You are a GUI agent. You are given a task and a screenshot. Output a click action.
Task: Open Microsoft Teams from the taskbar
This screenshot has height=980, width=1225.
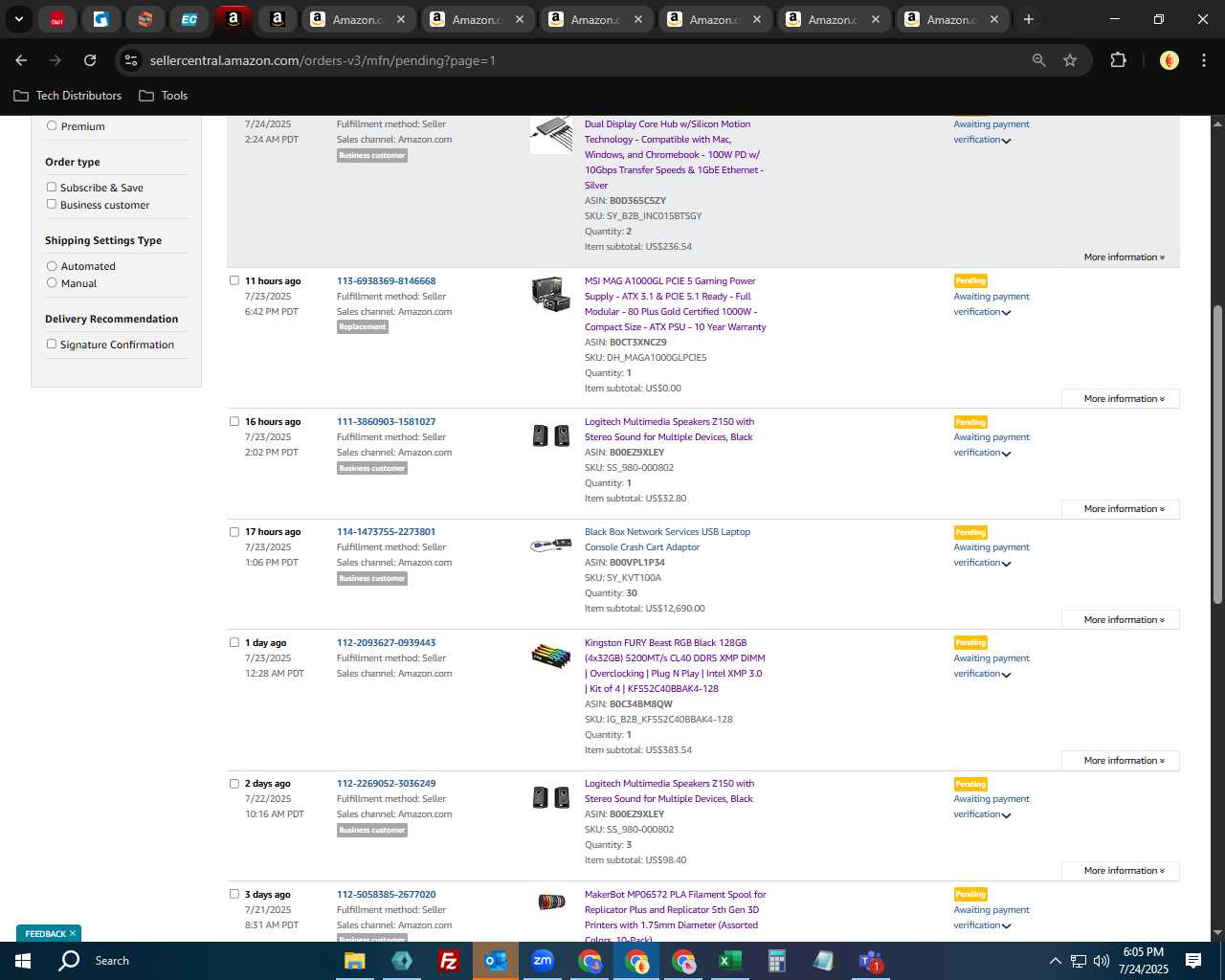click(871, 961)
